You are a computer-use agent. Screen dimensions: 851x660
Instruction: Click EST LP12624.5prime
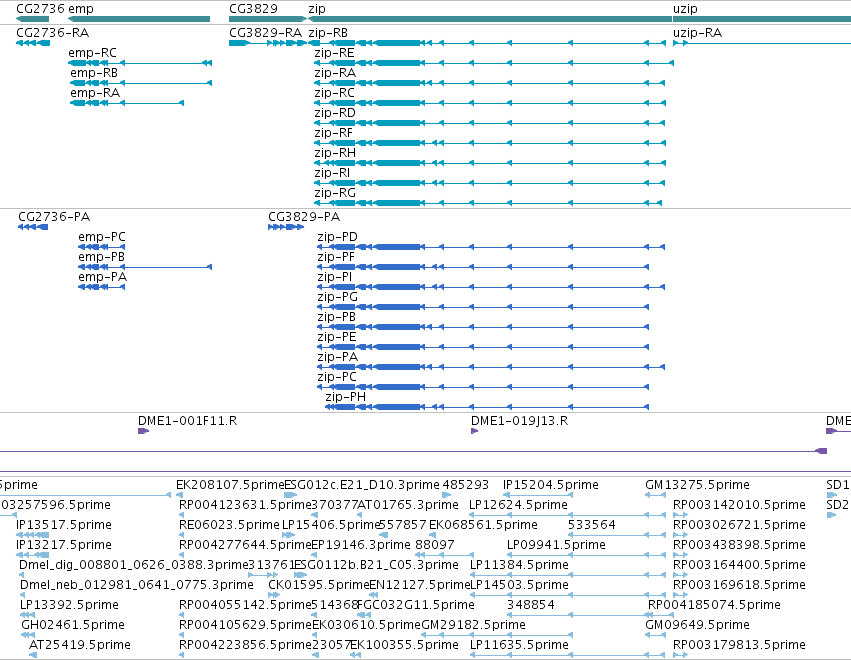[x=518, y=505]
